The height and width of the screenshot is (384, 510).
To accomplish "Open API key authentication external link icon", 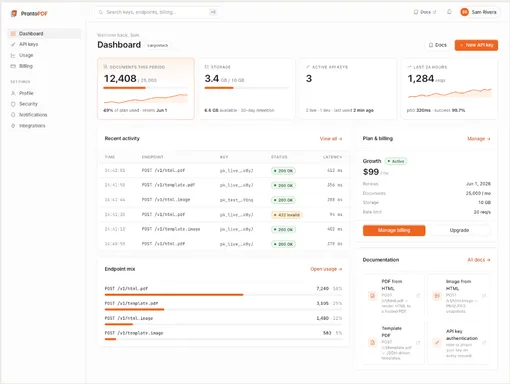I will click(484, 342).
